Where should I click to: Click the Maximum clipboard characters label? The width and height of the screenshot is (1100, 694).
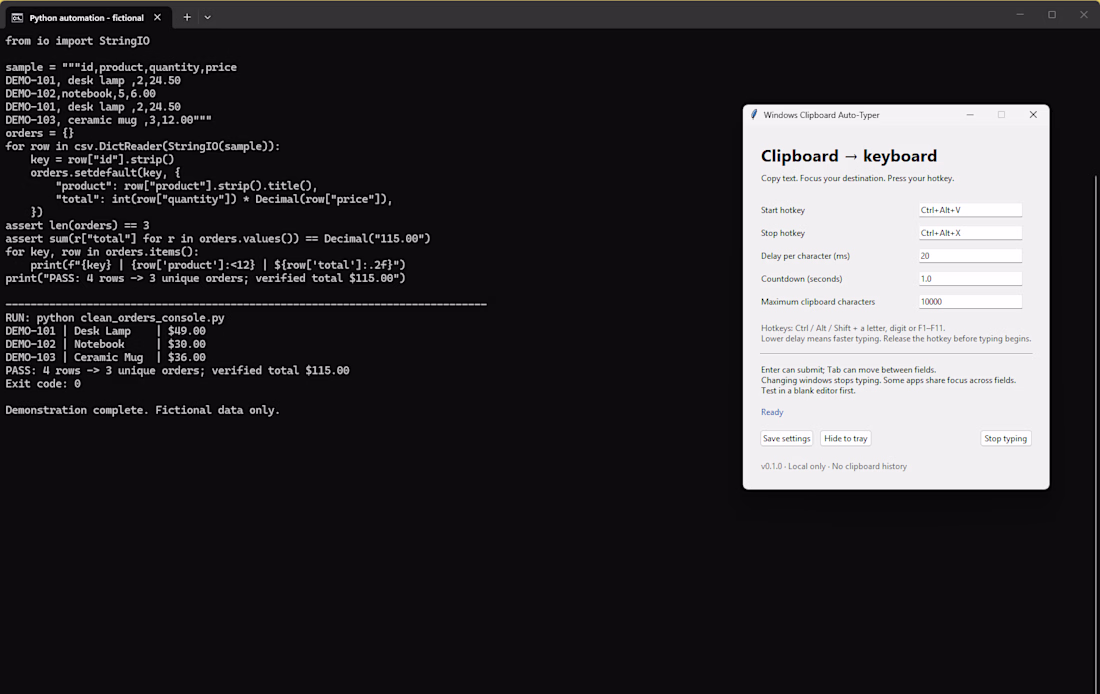818,302
